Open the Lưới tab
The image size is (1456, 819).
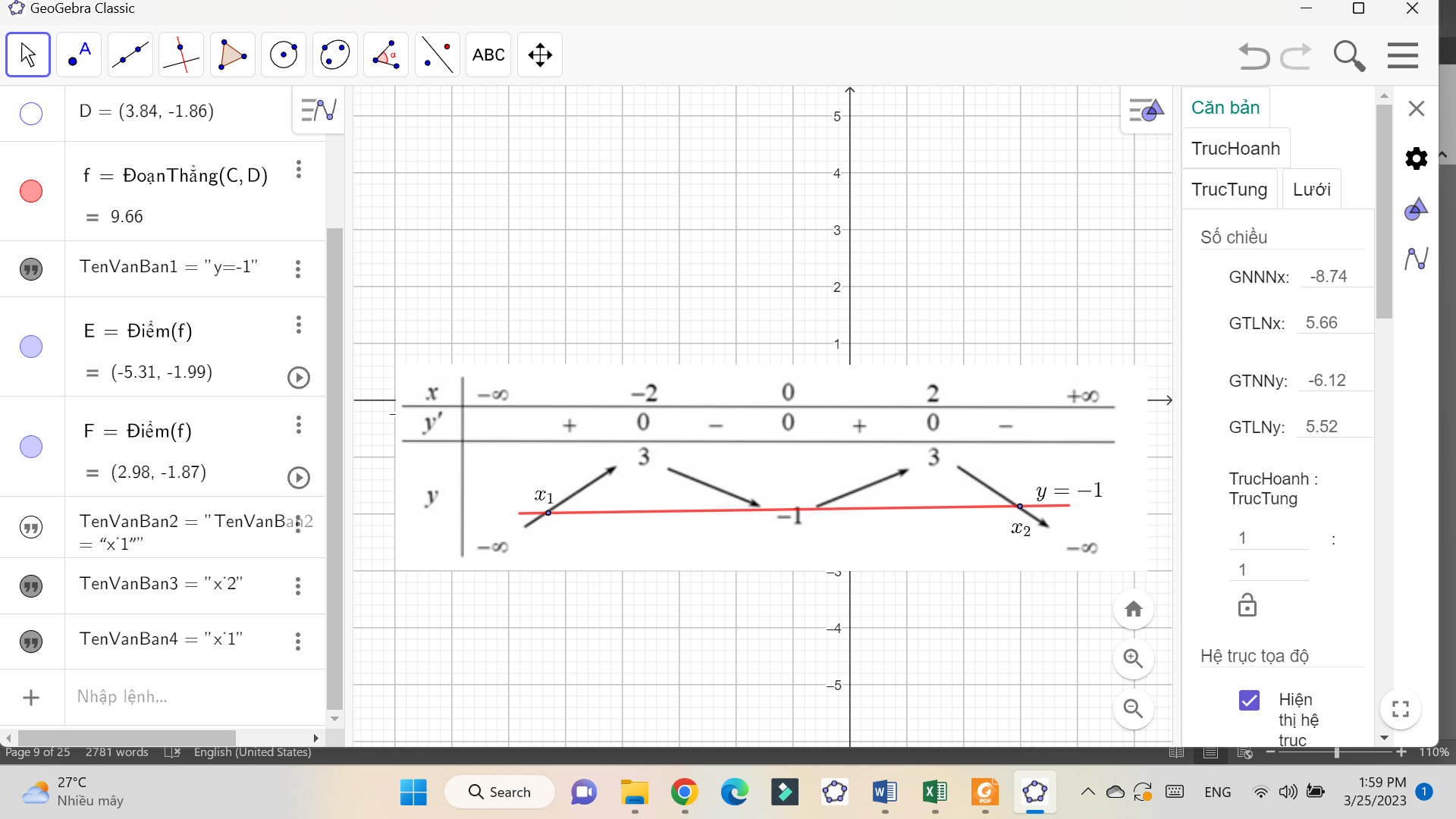click(1311, 190)
